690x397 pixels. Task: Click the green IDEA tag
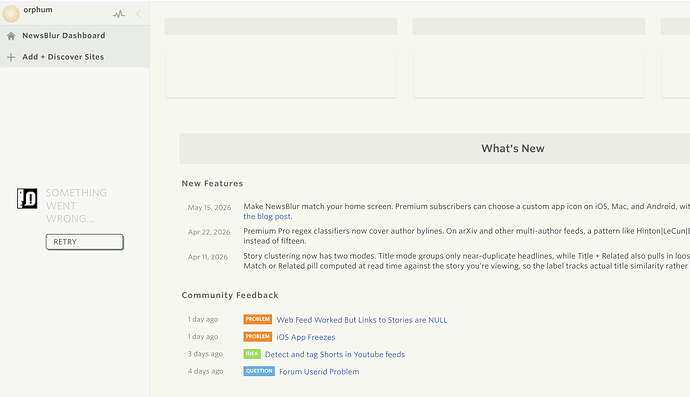coord(252,353)
